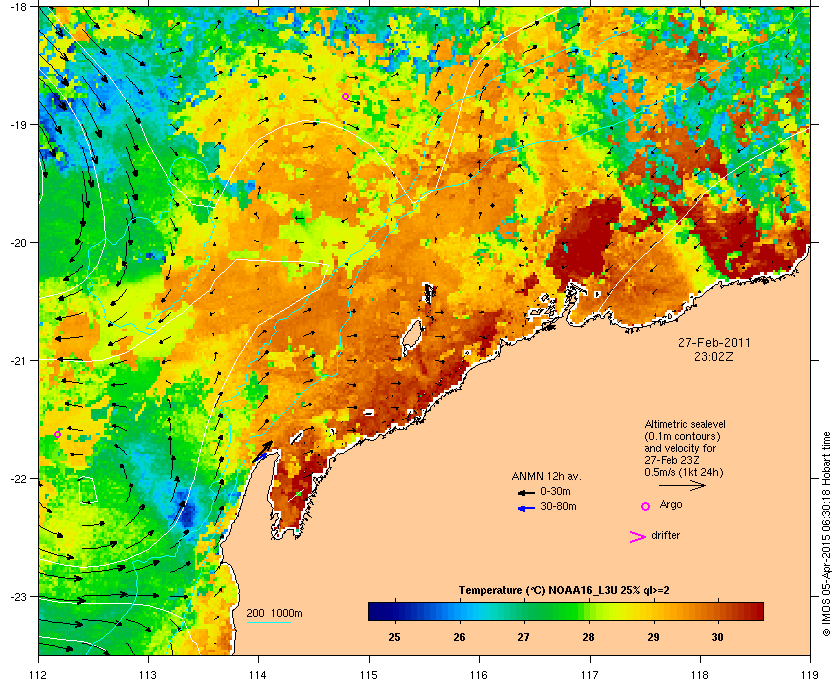
Task: Click the longitude axis label 112
Action: click(x=39, y=674)
